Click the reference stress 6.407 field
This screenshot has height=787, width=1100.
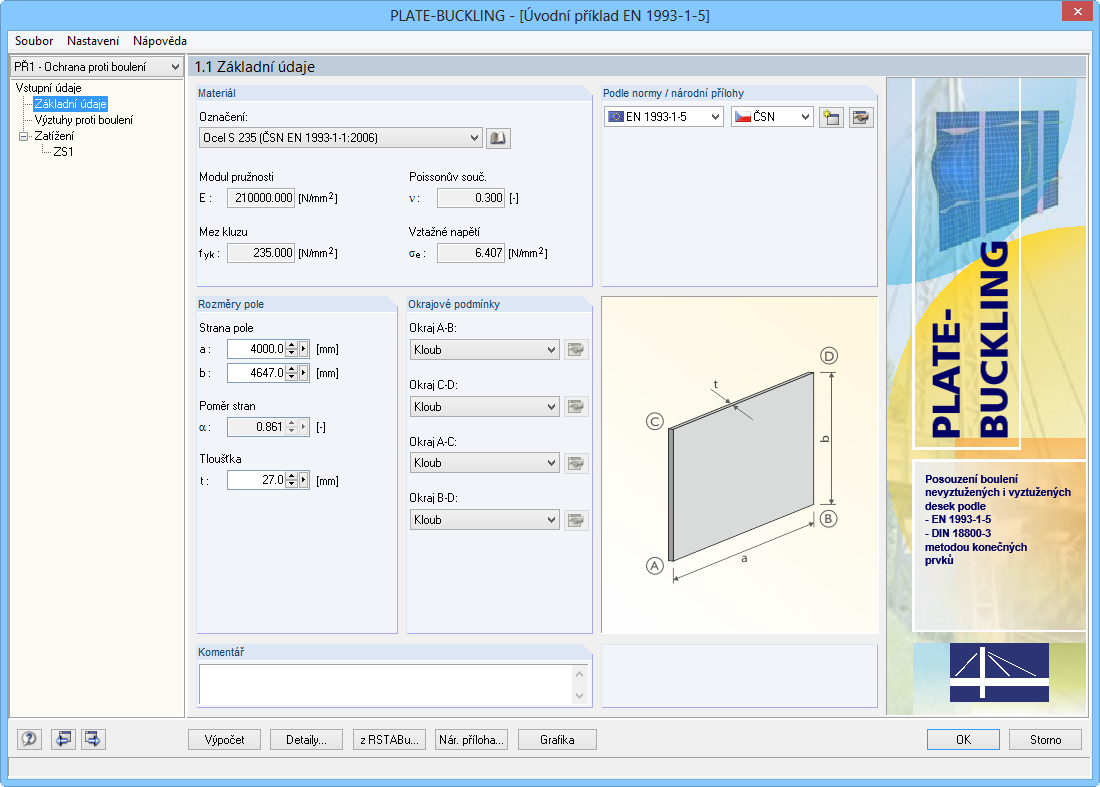coord(471,253)
